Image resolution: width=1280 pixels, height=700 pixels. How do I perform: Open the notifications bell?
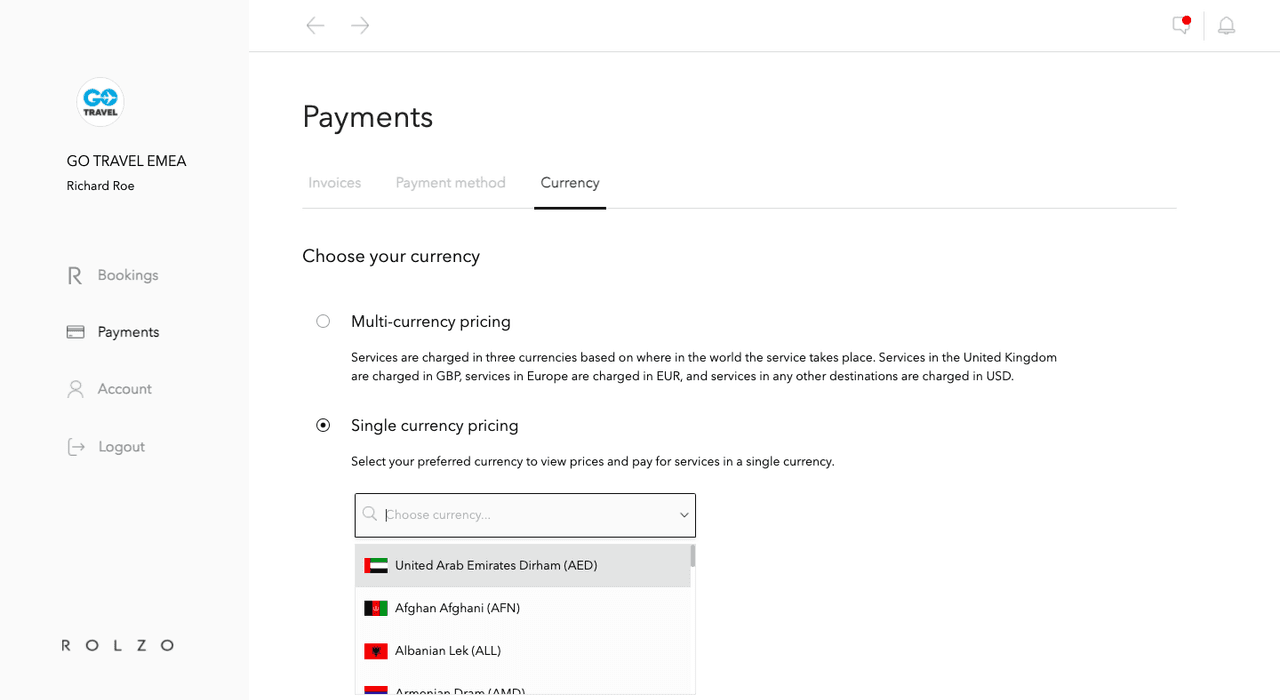click(x=1226, y=26)
